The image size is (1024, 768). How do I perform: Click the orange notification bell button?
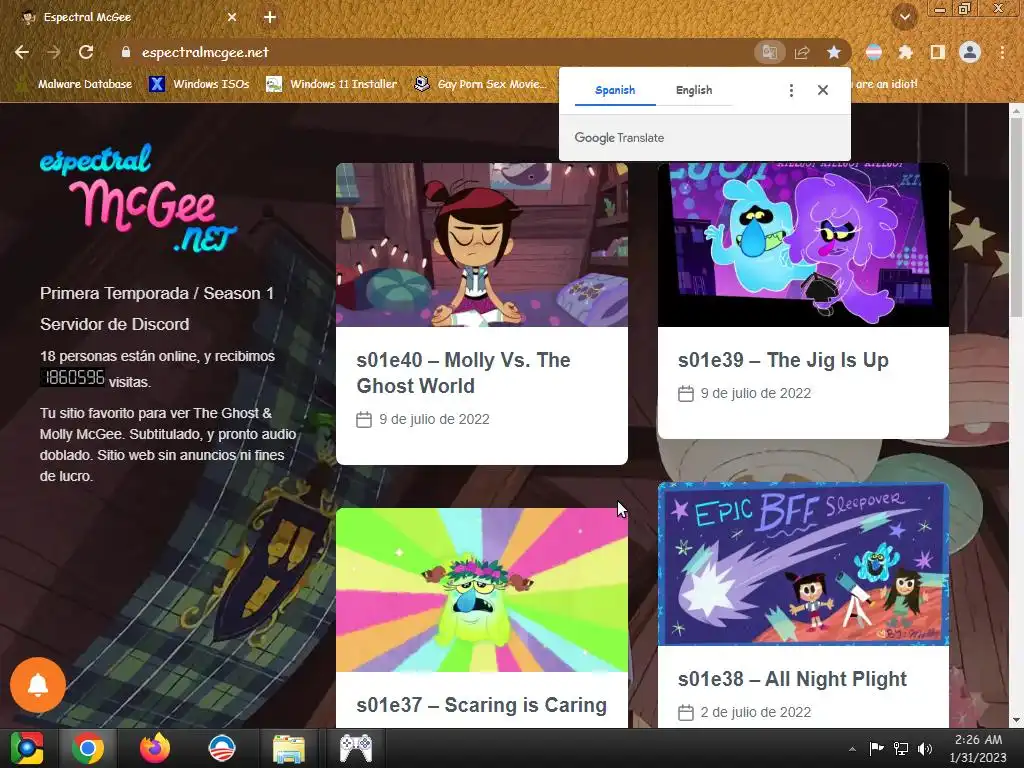tap(38, 684)
